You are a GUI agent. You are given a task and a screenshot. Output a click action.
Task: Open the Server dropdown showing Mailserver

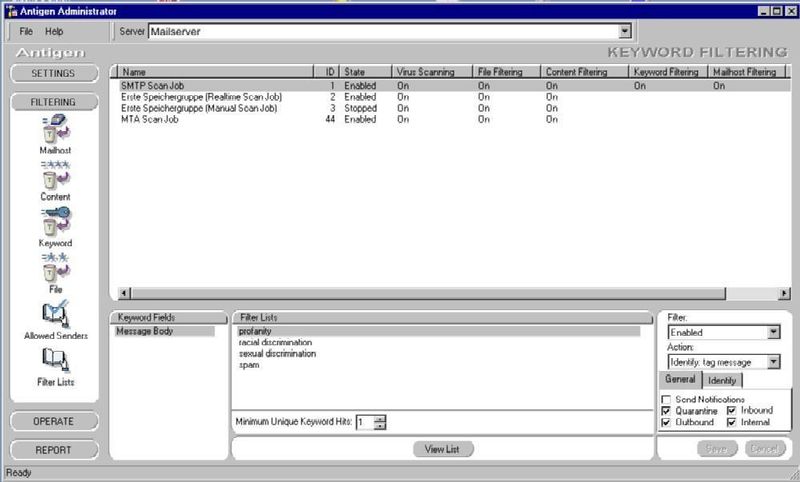pos(625,31)
